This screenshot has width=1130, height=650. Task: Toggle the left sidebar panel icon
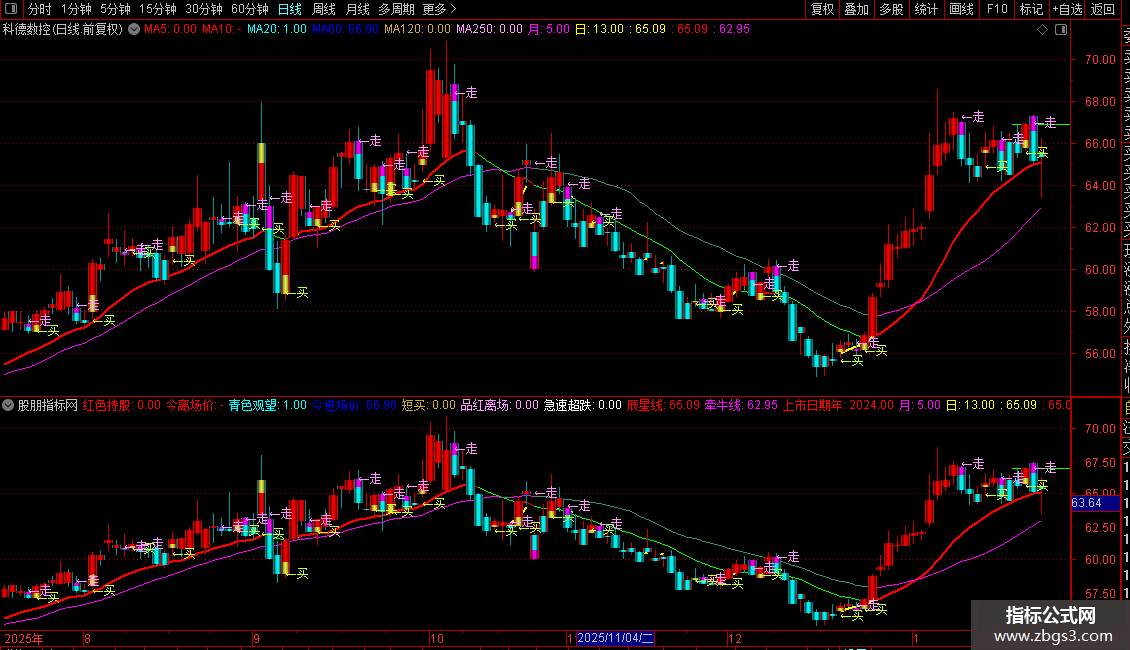[11, 9]
